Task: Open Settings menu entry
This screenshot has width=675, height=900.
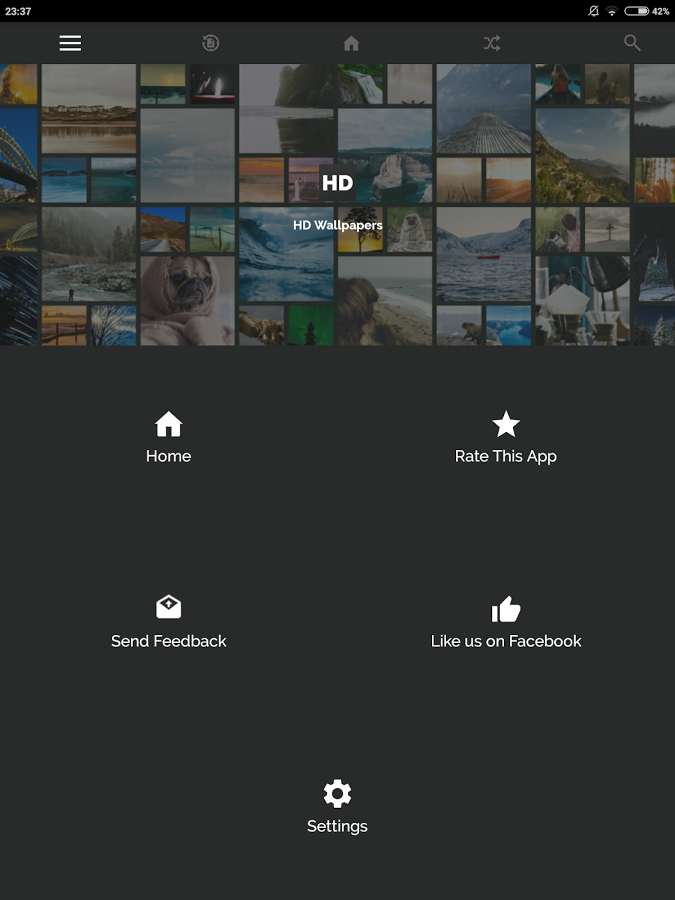Action: [338, 827]
